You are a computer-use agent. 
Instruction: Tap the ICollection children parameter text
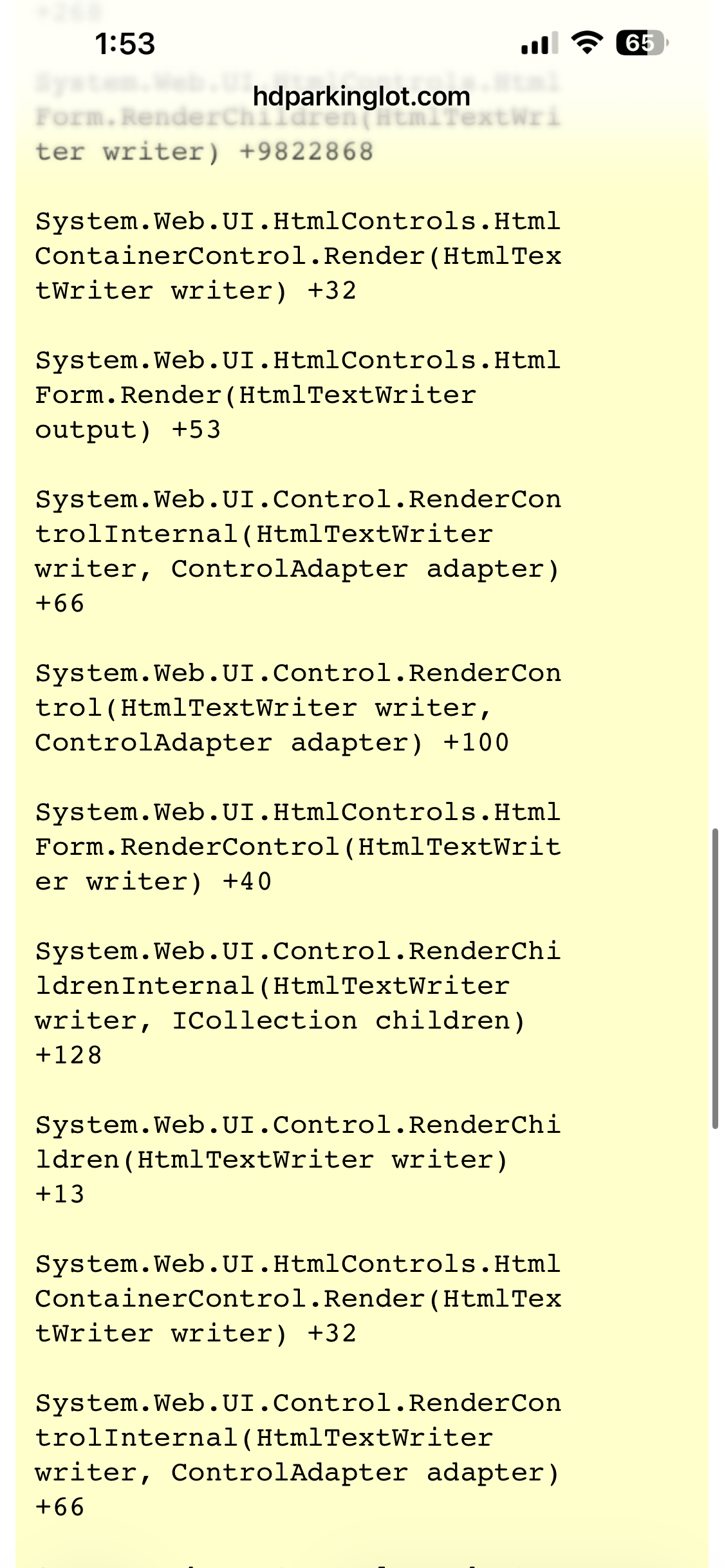348,1020
